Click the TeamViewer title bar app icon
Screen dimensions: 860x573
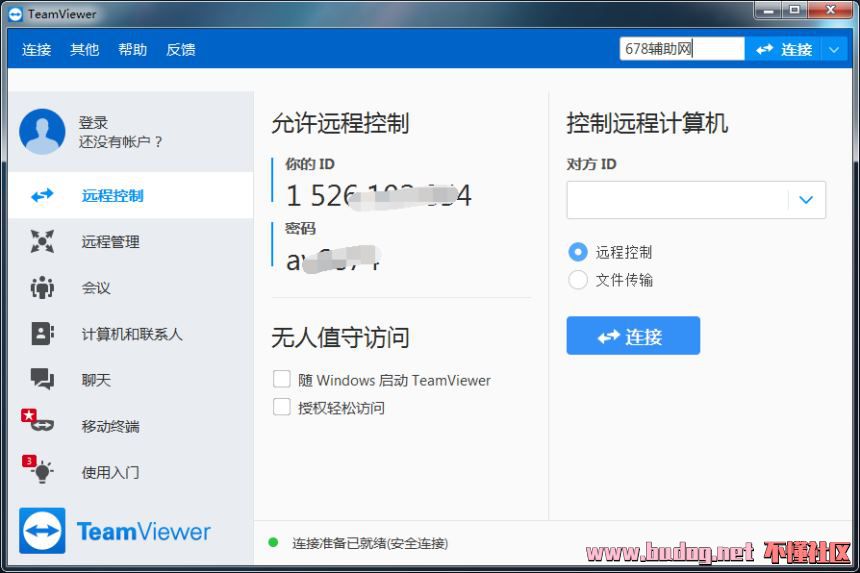coord(16,14)
